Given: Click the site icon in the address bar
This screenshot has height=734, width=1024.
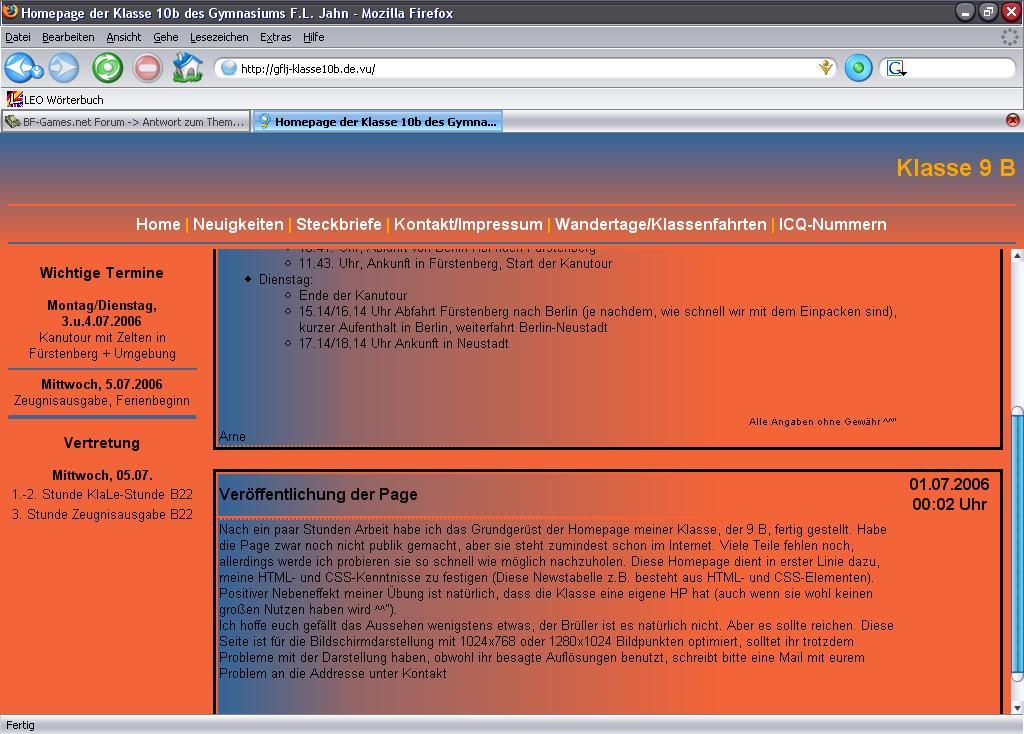Looking at the screenshot, I should point(229,68).
